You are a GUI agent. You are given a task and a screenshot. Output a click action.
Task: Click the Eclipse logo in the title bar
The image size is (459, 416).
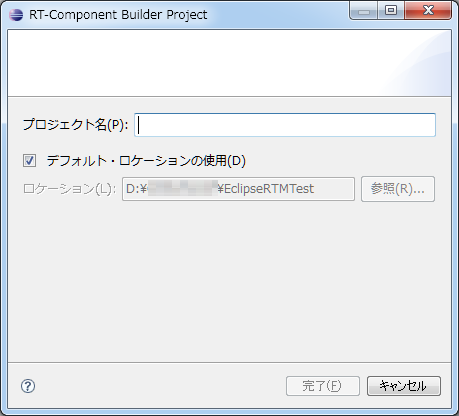point(16,15)
